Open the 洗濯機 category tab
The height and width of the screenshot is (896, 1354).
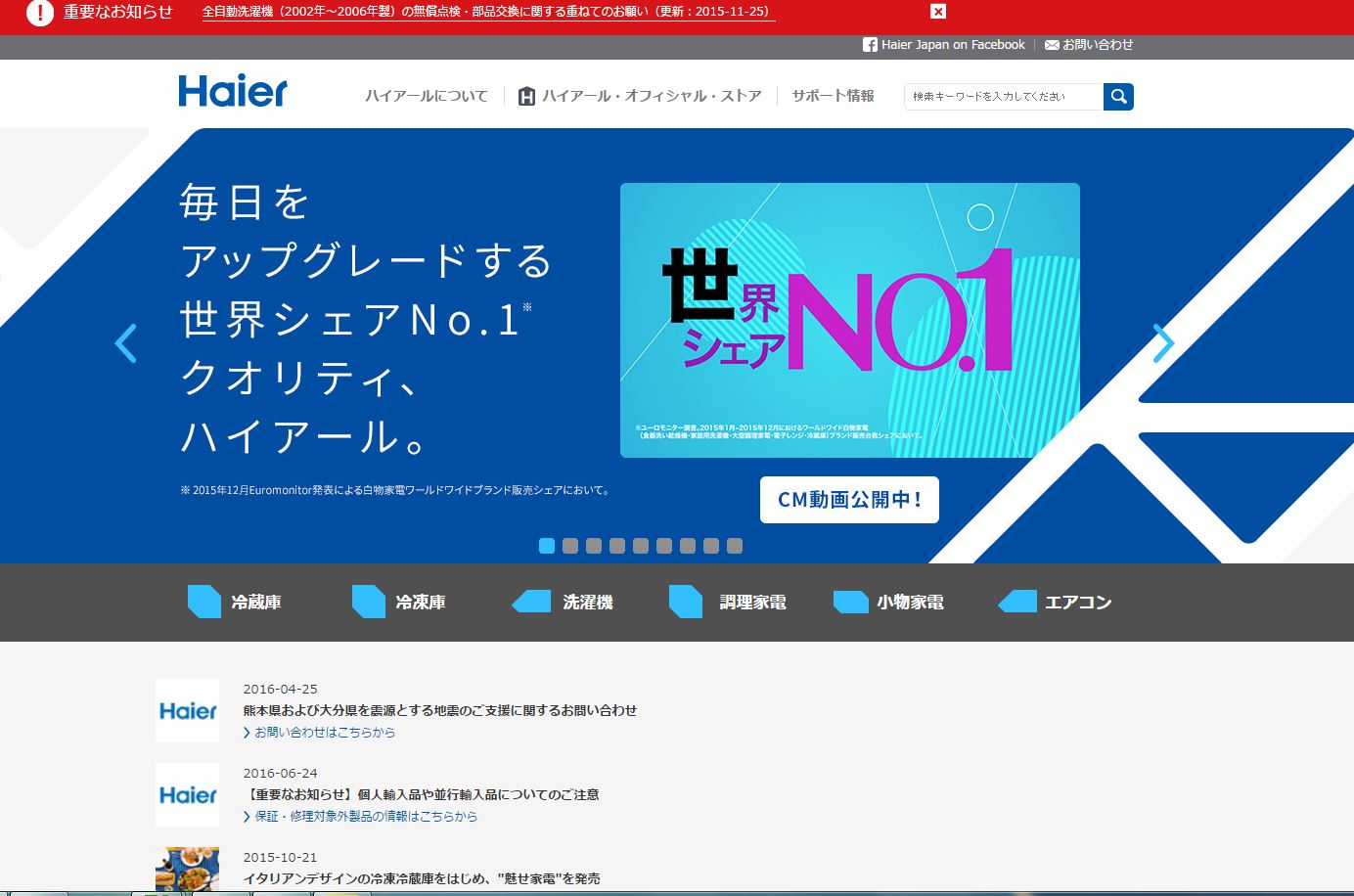click(x=588, y=603)
